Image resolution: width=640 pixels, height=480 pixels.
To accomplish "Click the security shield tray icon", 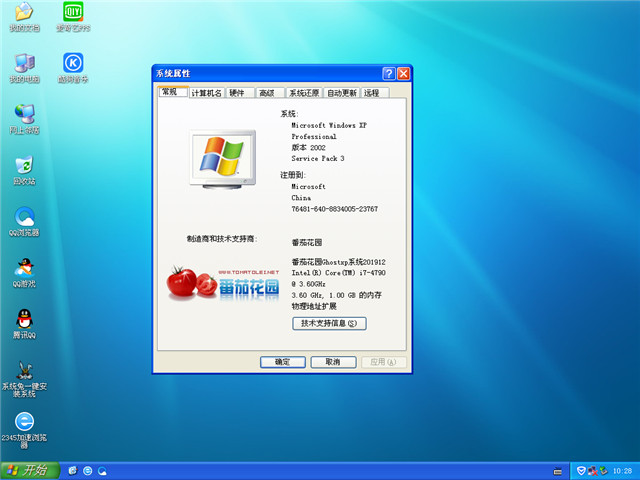I will coord(581,471).
